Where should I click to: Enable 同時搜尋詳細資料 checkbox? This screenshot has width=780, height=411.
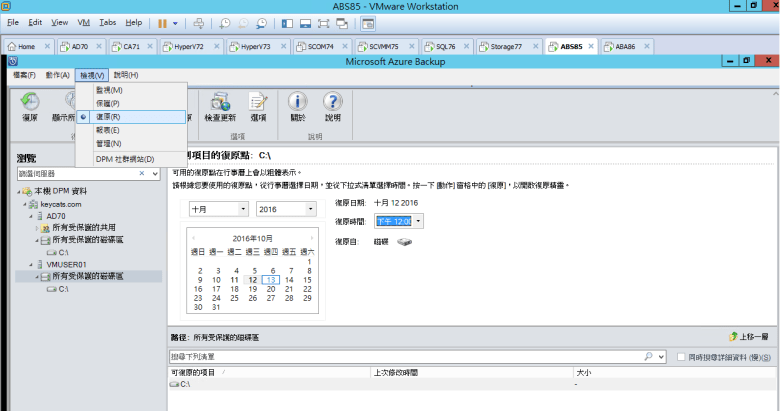(x=682, y=356)
